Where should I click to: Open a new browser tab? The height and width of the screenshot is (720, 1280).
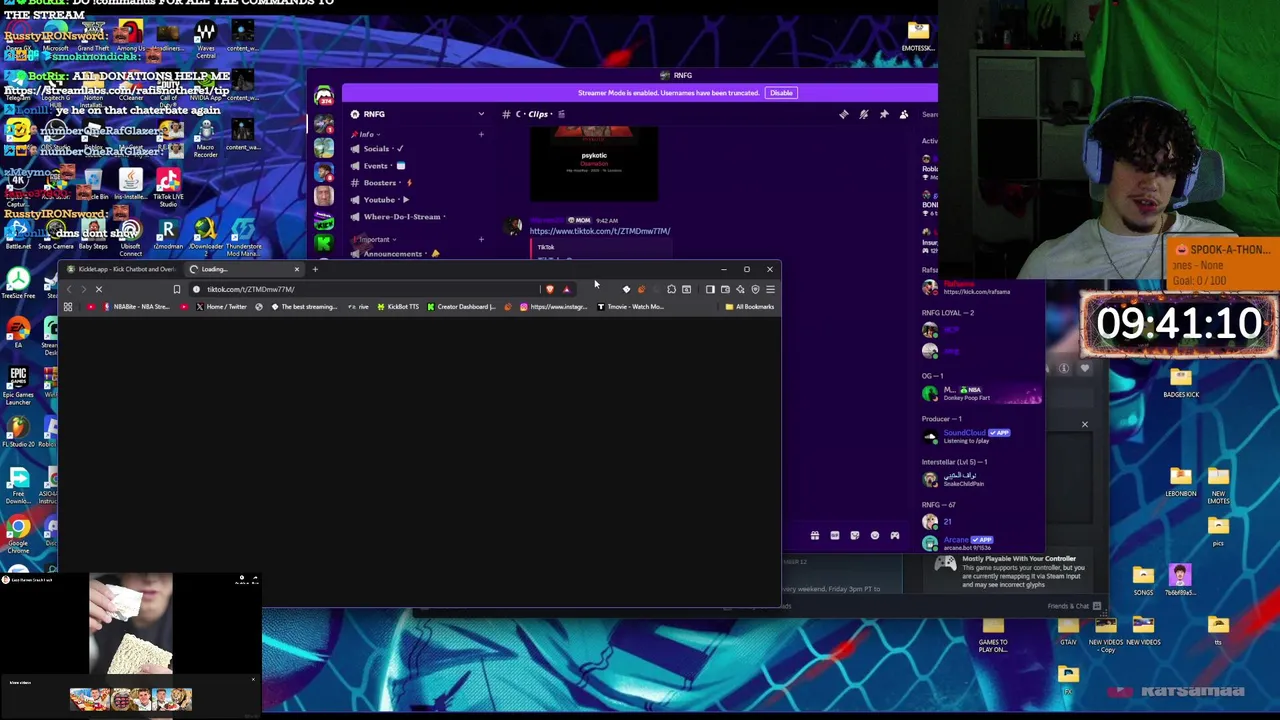(x=315, y=269)
